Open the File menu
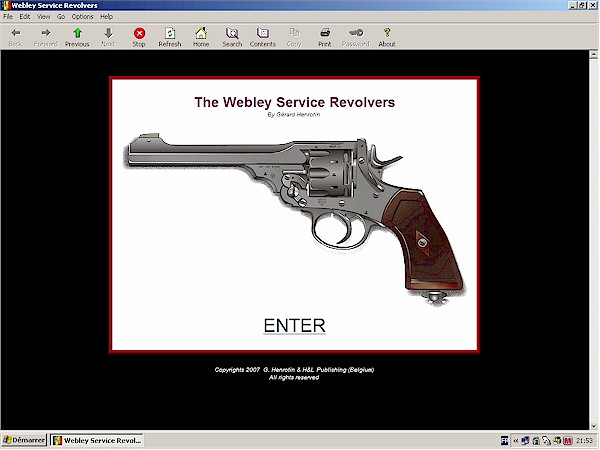600x450 pixels. [x=8, y=16]
